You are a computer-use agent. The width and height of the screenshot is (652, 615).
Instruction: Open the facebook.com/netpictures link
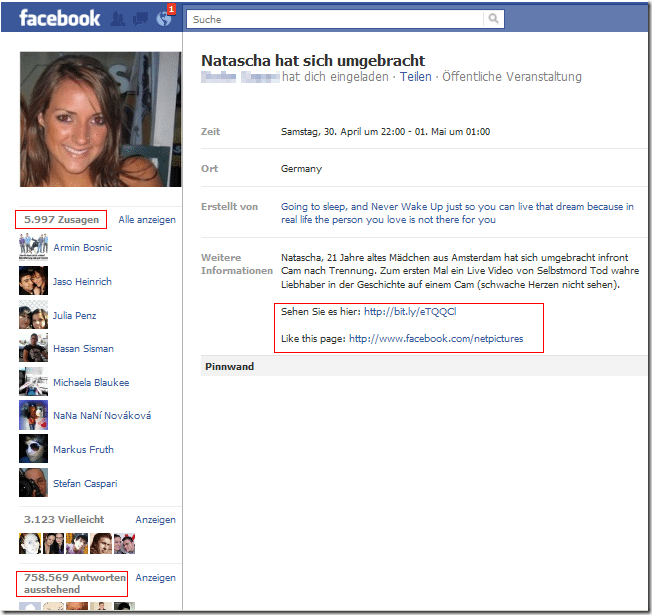(436, 338)
